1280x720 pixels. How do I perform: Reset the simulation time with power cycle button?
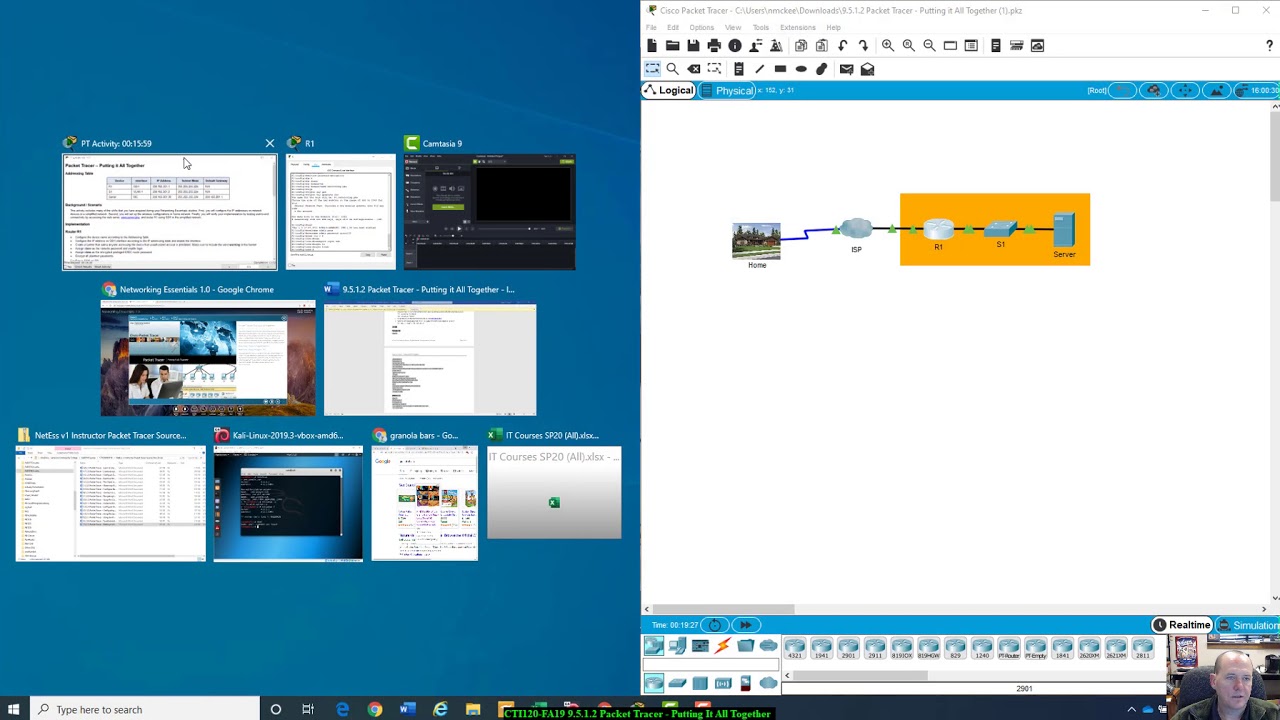[715, 625]
